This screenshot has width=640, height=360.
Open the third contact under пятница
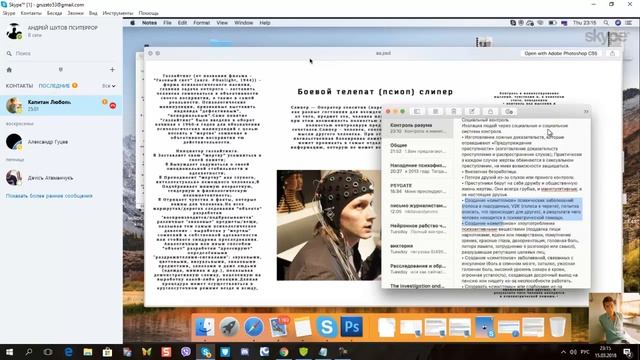[61, 178]
